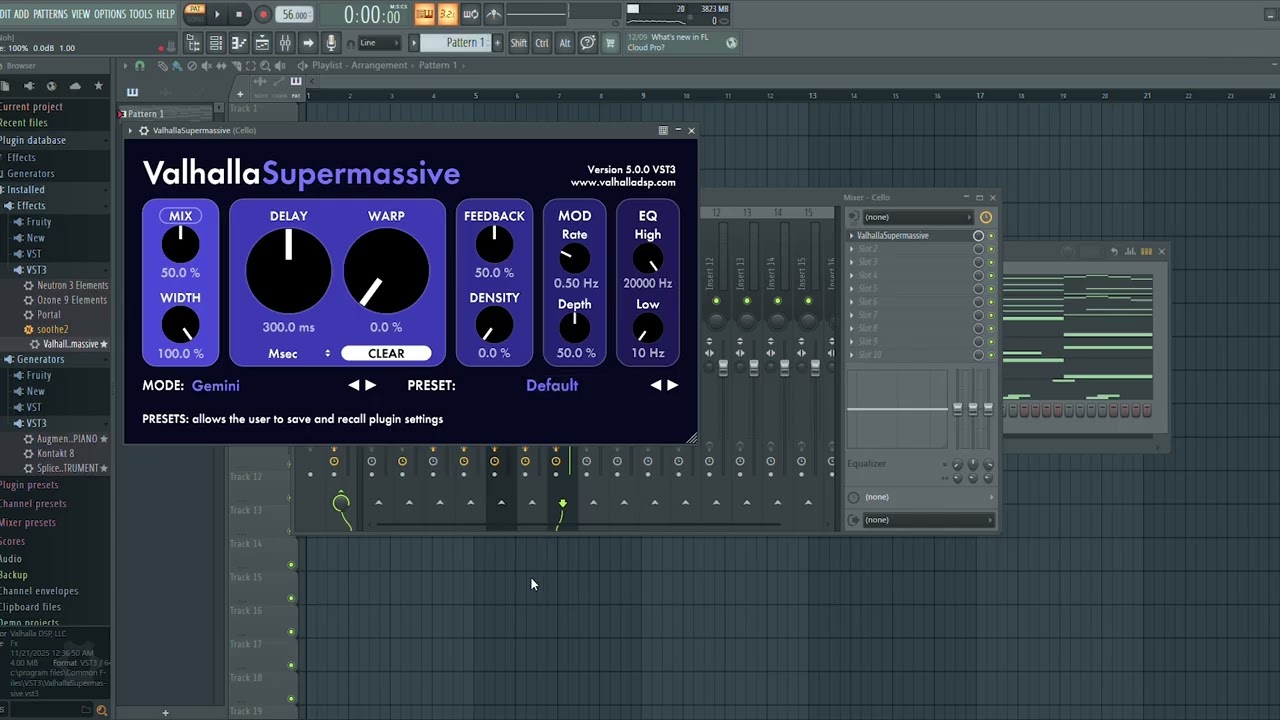Open Channel envelopes folder in browser
The image size is (1280, 720).
[39, 591]
